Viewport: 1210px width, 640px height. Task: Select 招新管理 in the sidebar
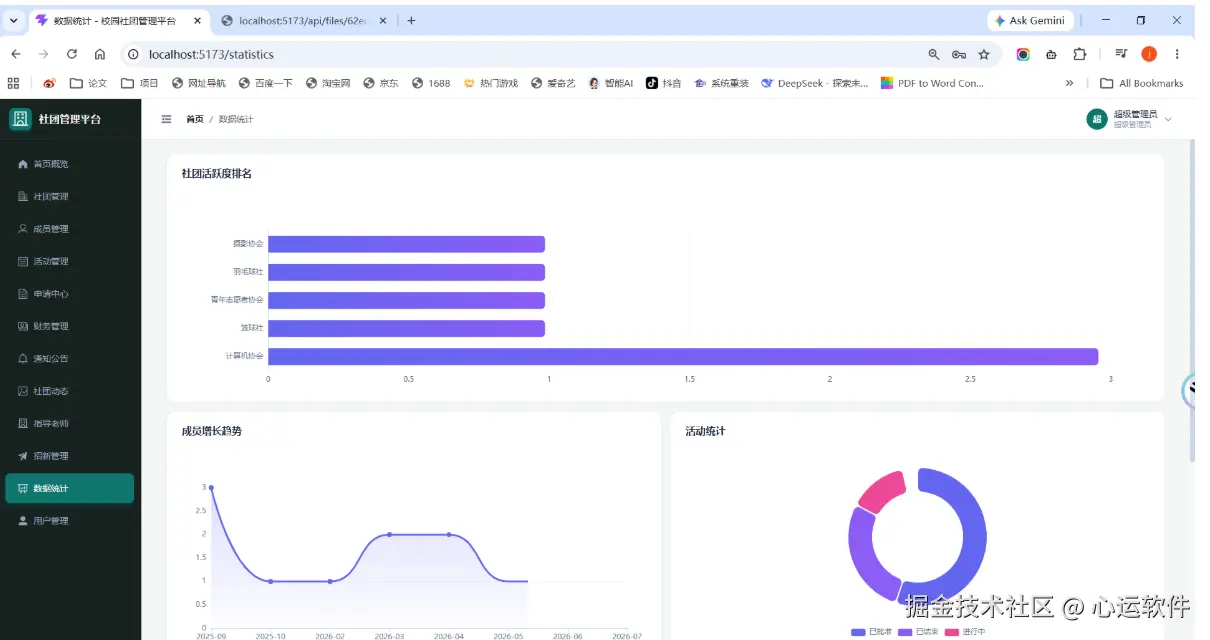tap(69, 456)
